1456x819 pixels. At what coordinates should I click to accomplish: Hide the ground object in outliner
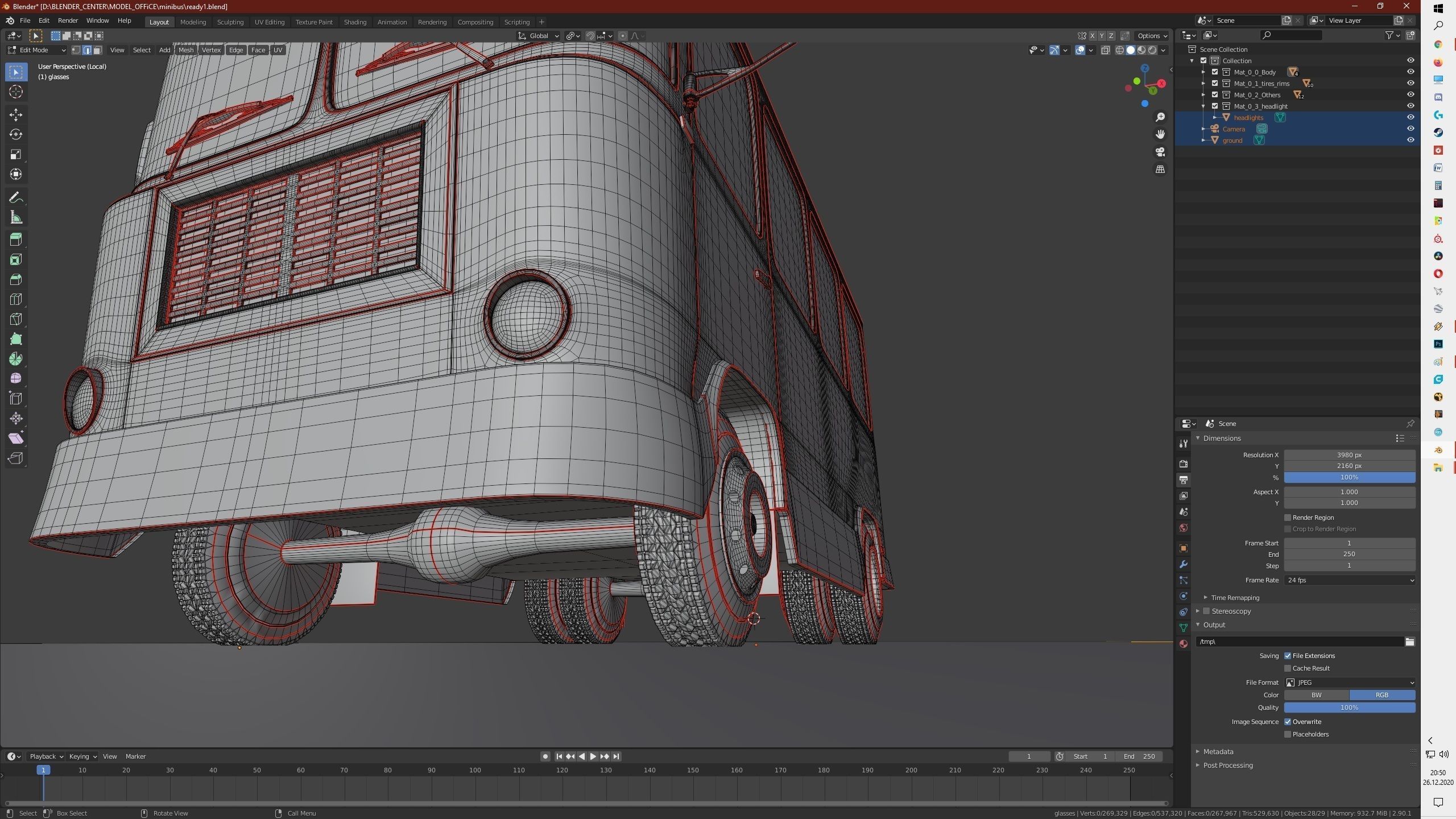point(1410,140)
